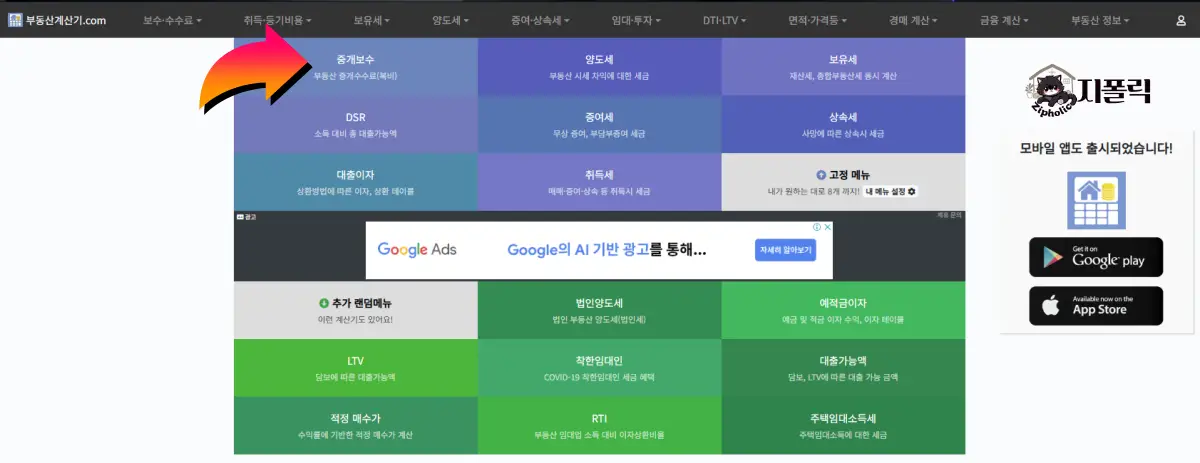
Task: Click the 내 메뉴 설정 button
Action: 891,191
